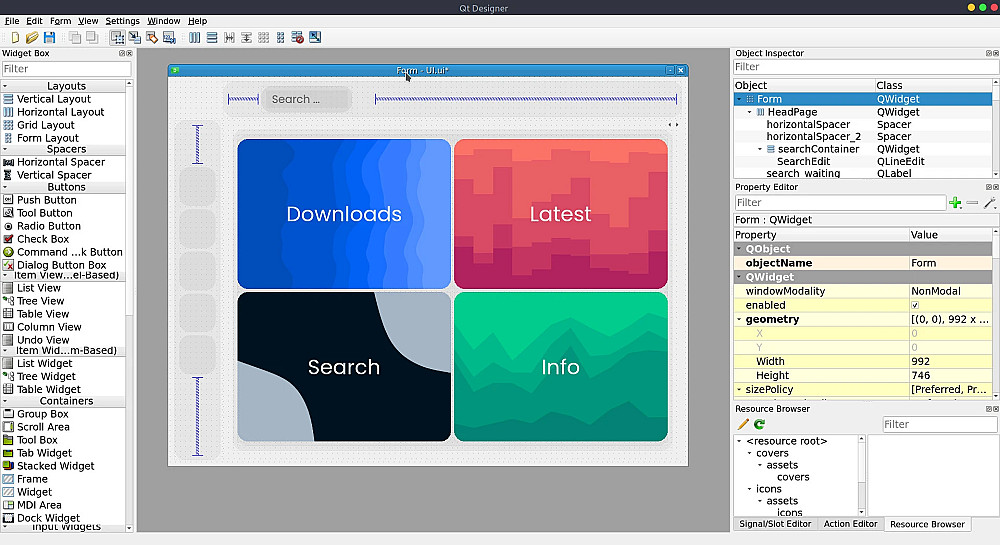
Task: Add dynamic property with green plus icon
Action: coord(955,203)
